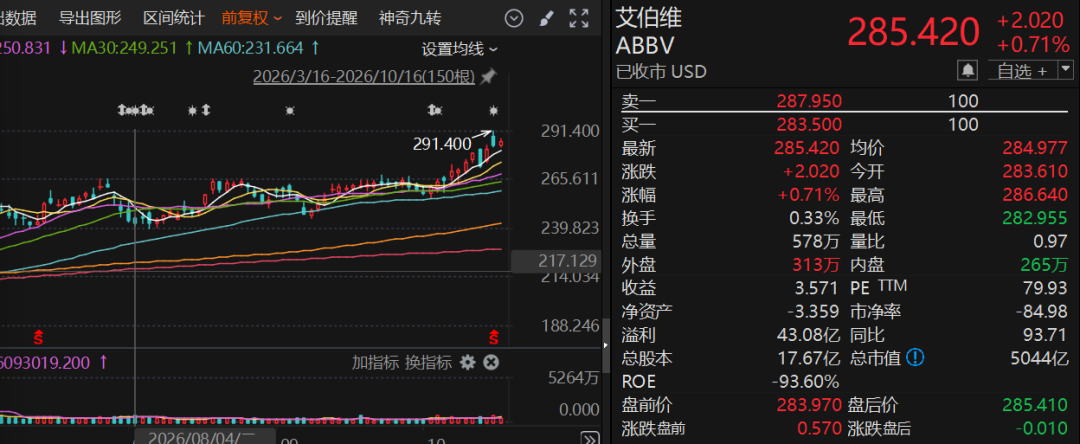The height and width of the screenshot is (444, 1080).
Task: Close the volume sub-chart with the X icon
Action: 490,362
